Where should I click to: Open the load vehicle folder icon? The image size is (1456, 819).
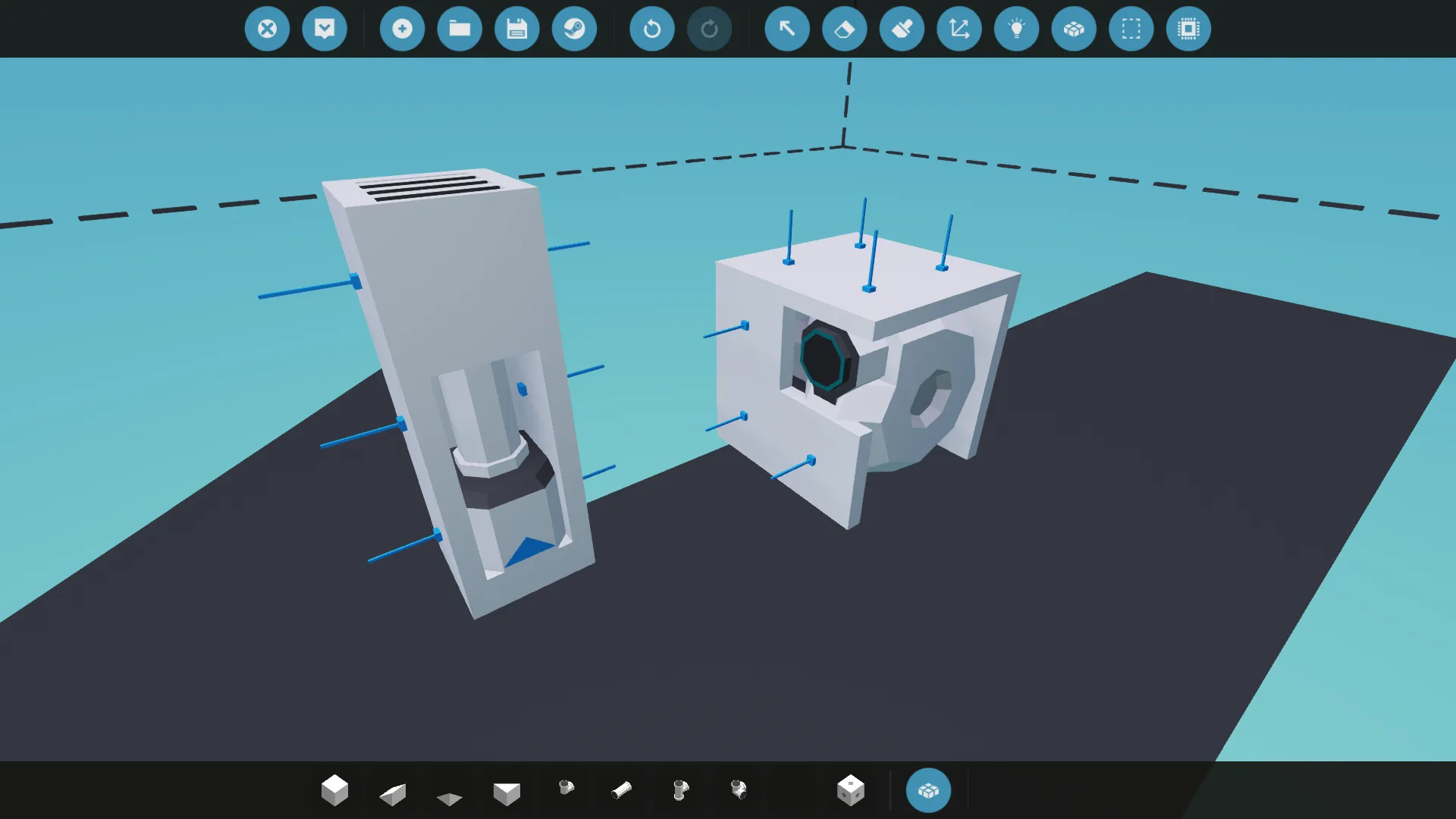460,29
